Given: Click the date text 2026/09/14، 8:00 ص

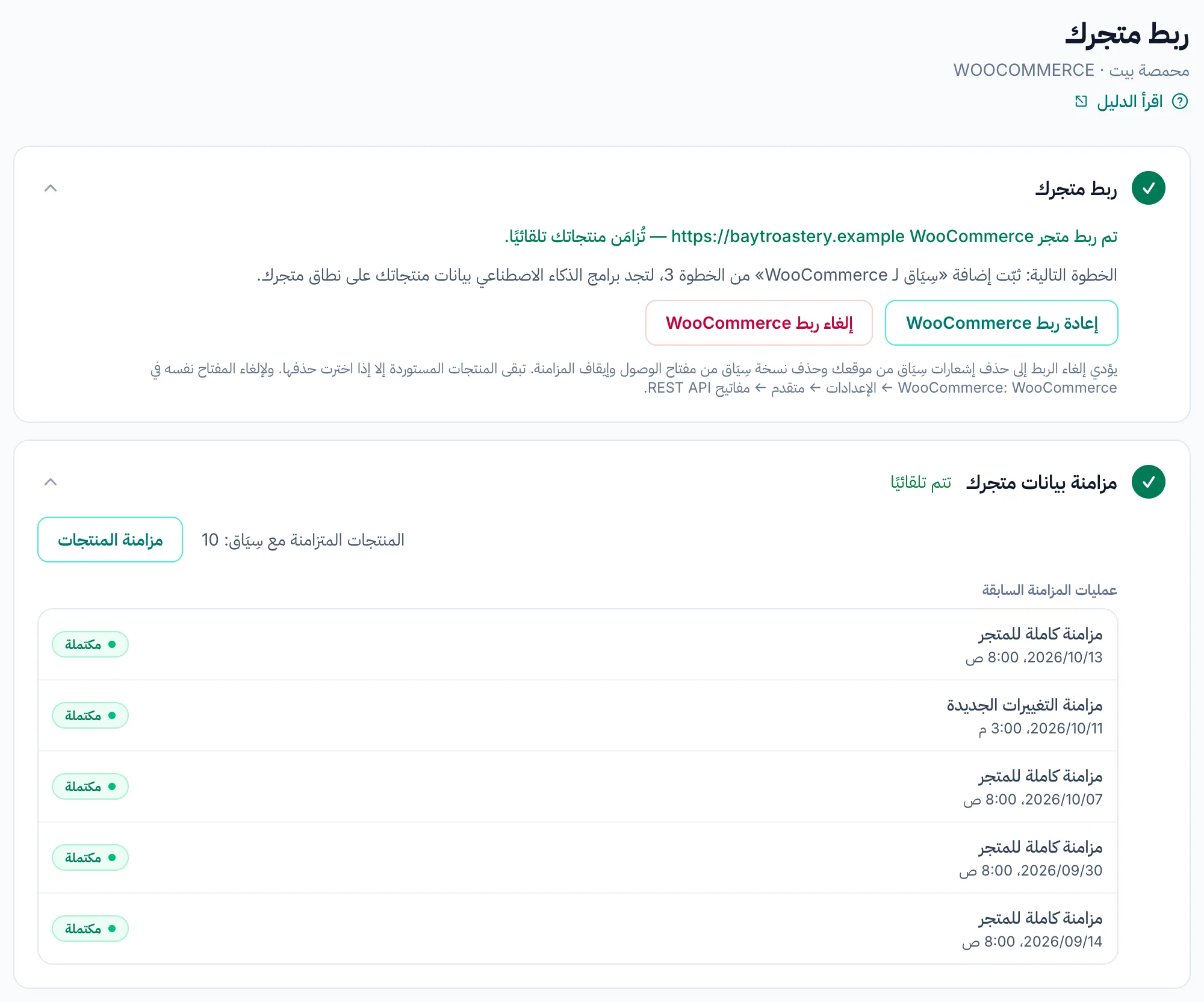Looking at the screenshot, I should [1032, 942].
